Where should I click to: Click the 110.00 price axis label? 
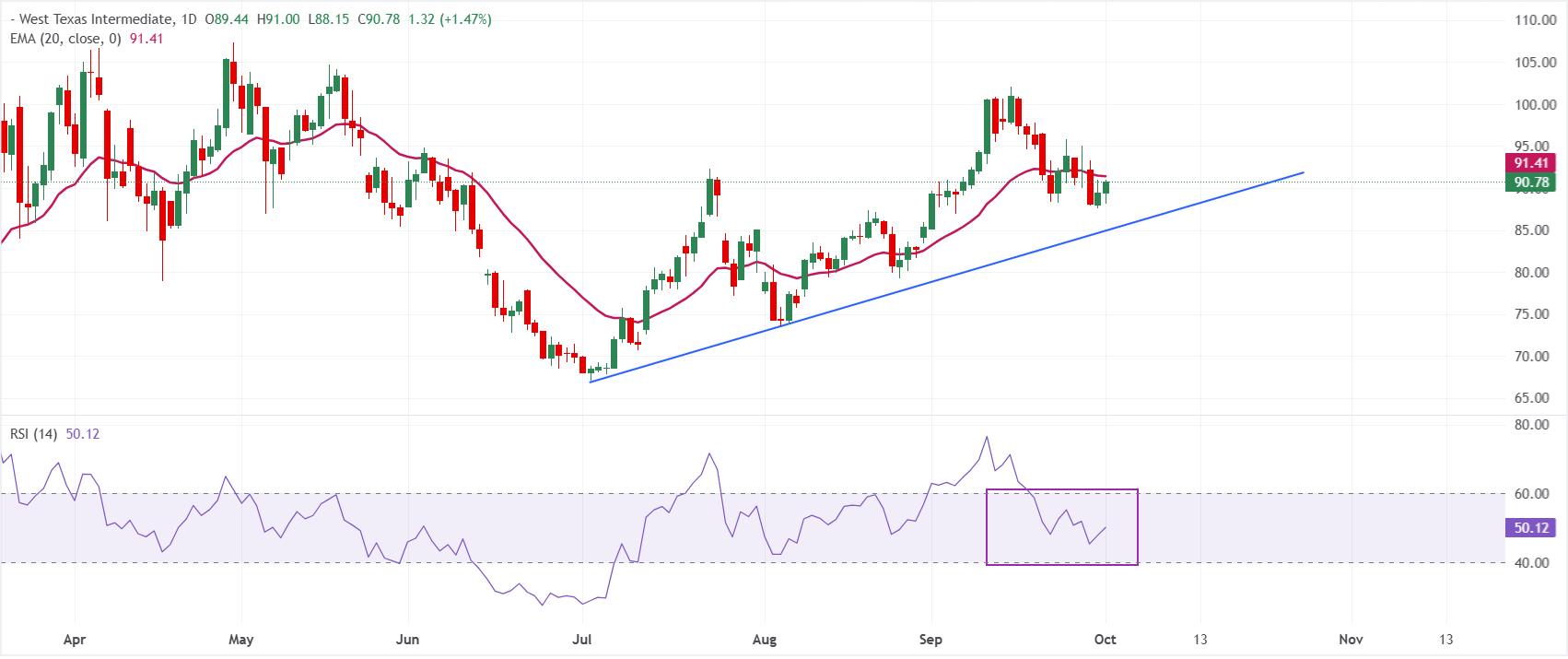pyautogui.click(x=1535, y=20)
